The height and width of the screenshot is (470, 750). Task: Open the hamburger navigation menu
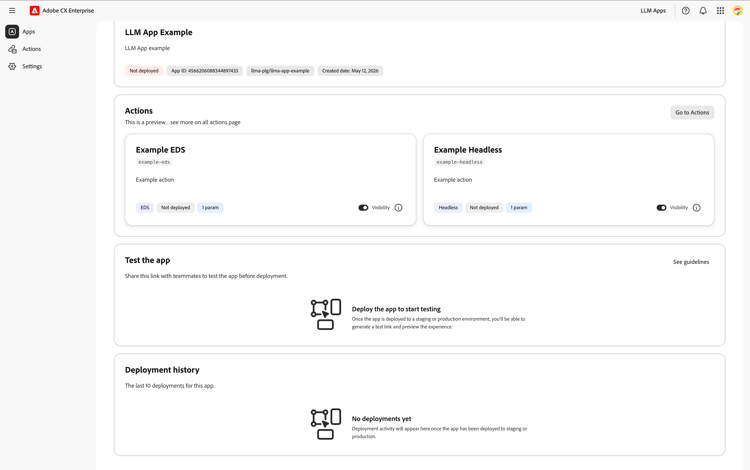[12, 11]
